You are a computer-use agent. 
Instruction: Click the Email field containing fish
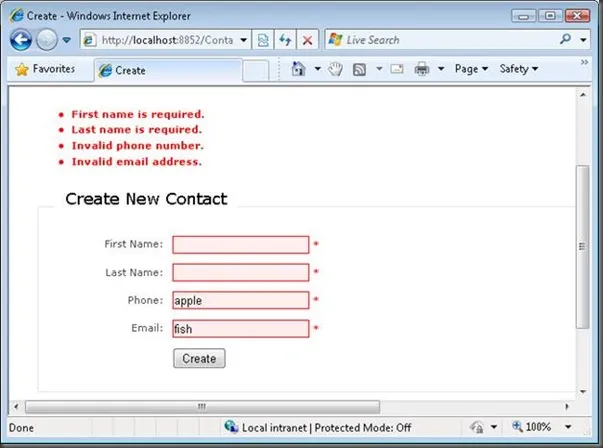[241, 329]
